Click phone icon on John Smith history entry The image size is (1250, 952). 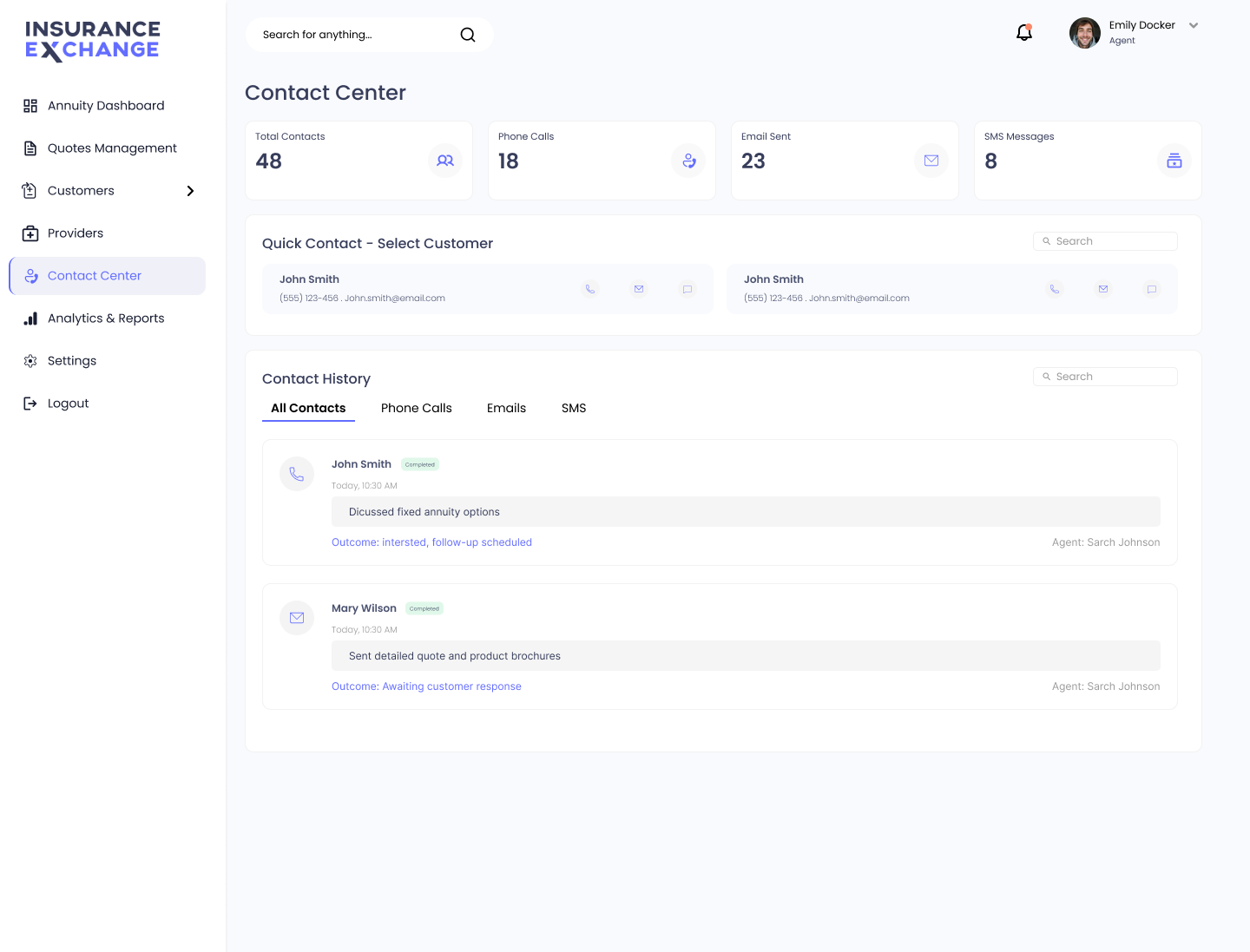pyautogui.click(x=297, y=474)
